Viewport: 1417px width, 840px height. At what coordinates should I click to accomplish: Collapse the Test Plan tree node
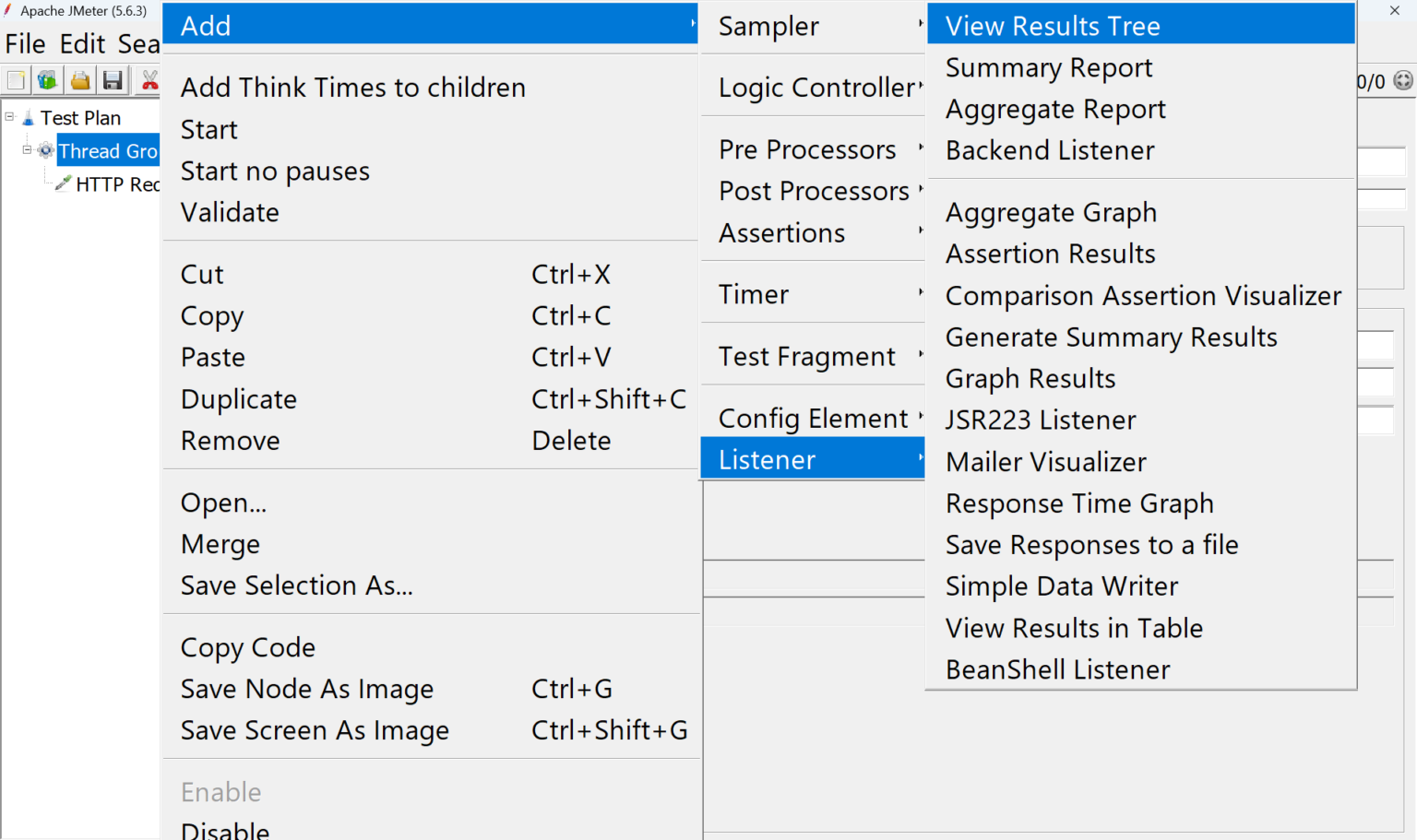click(7, 116)
